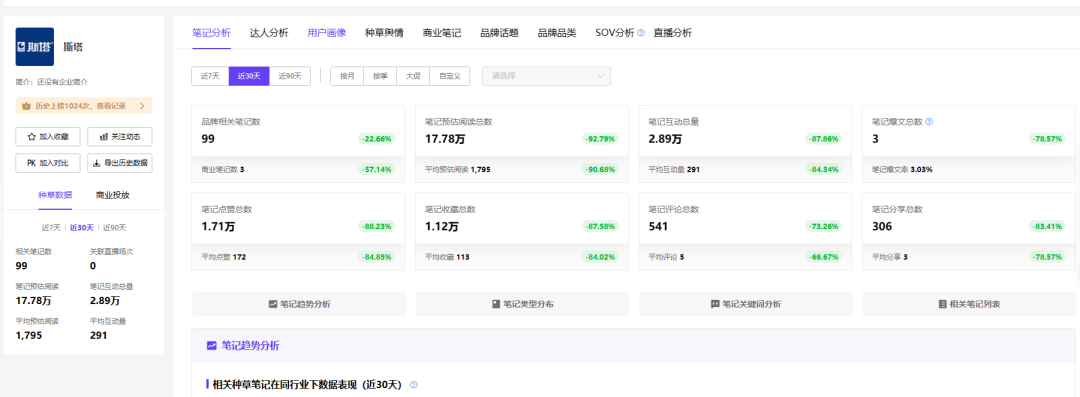Click the PK icon on 加入对比
The width and height of the screenshot is (1080, 397).
tap(32, 163)
